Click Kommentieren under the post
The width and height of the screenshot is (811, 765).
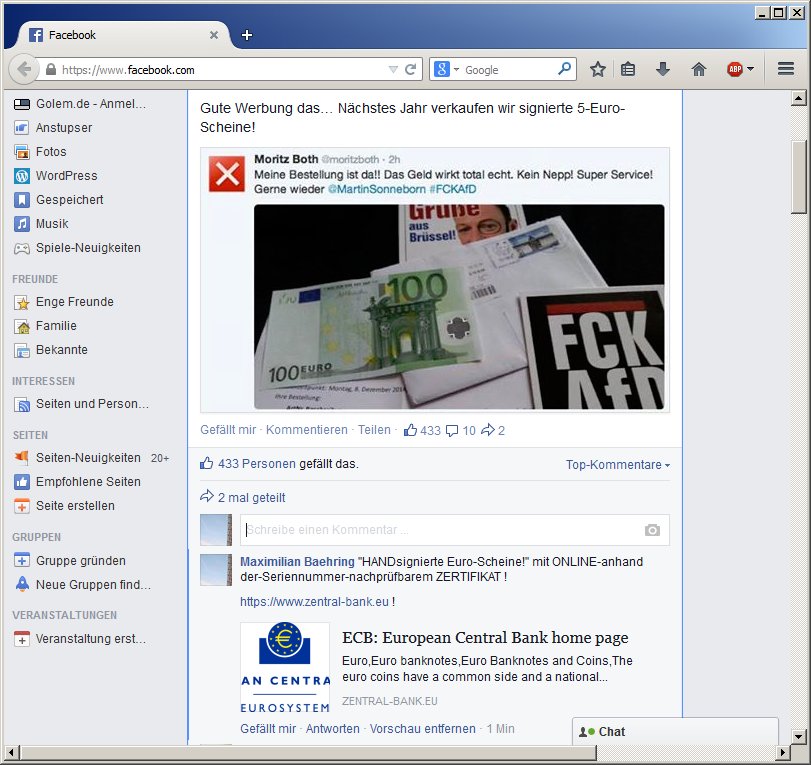pyautogui.click(x=307, y=430)
